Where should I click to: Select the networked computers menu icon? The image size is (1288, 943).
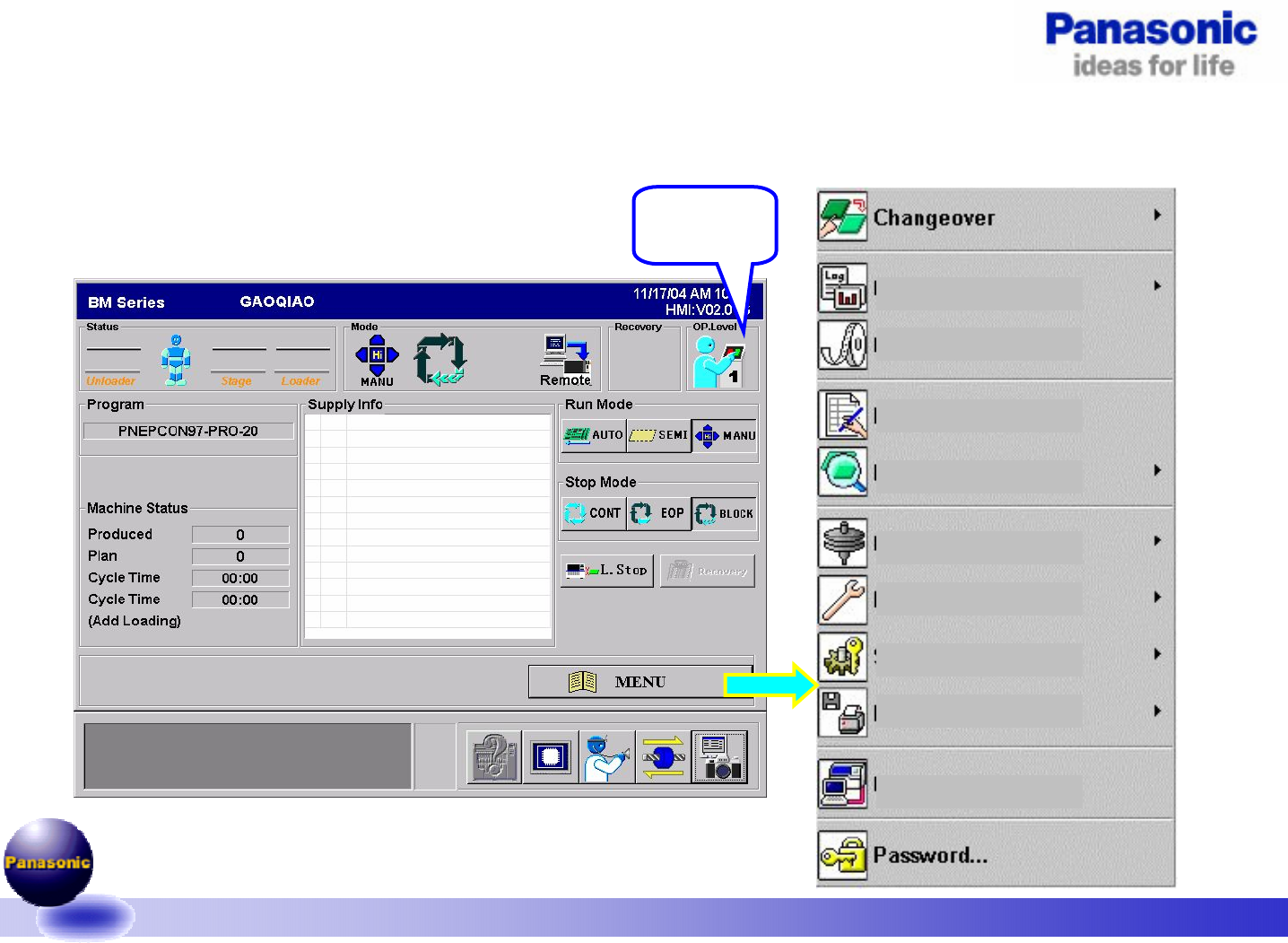842,783
